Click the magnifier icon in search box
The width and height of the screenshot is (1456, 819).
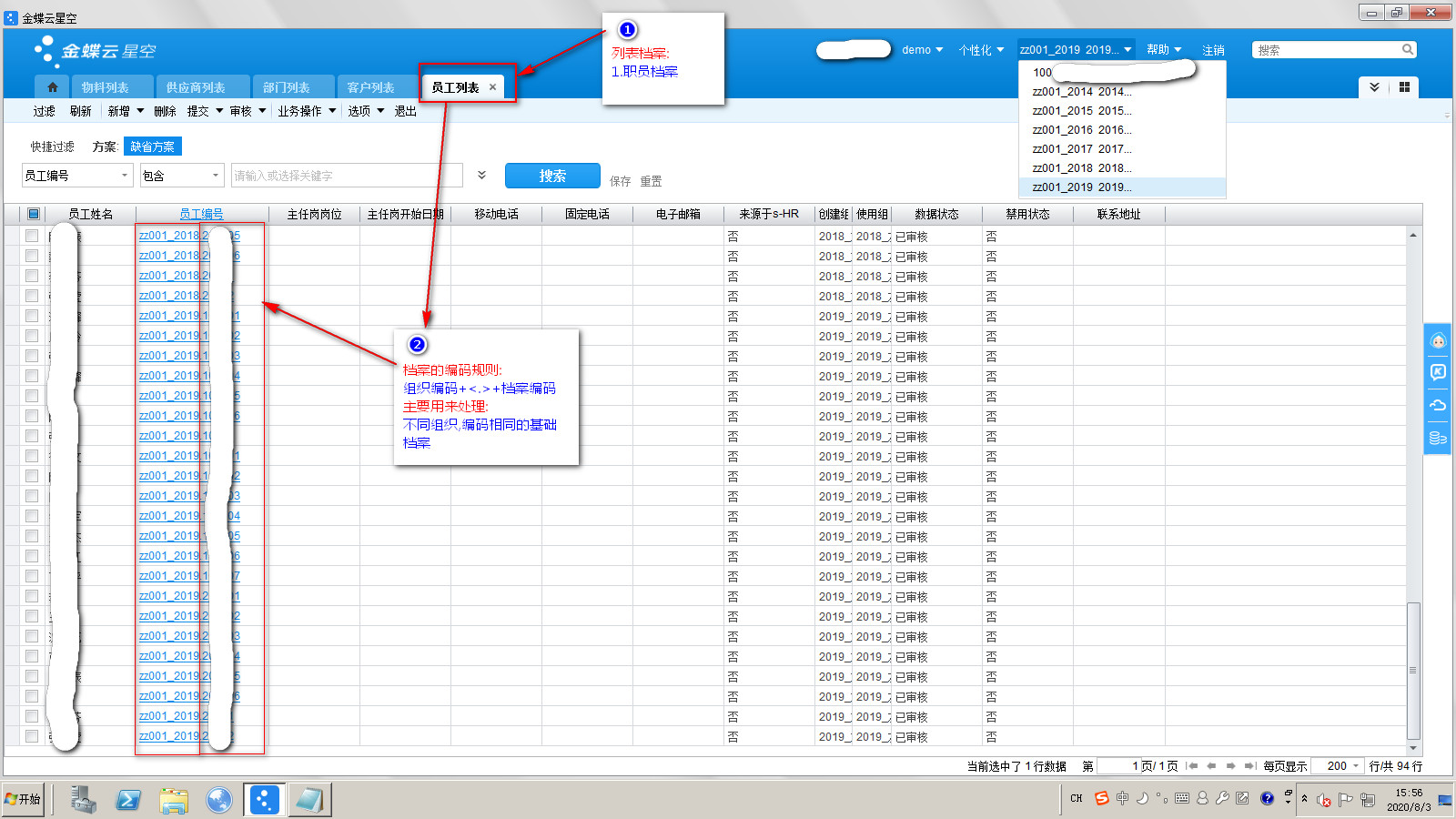coord(1407,50)
